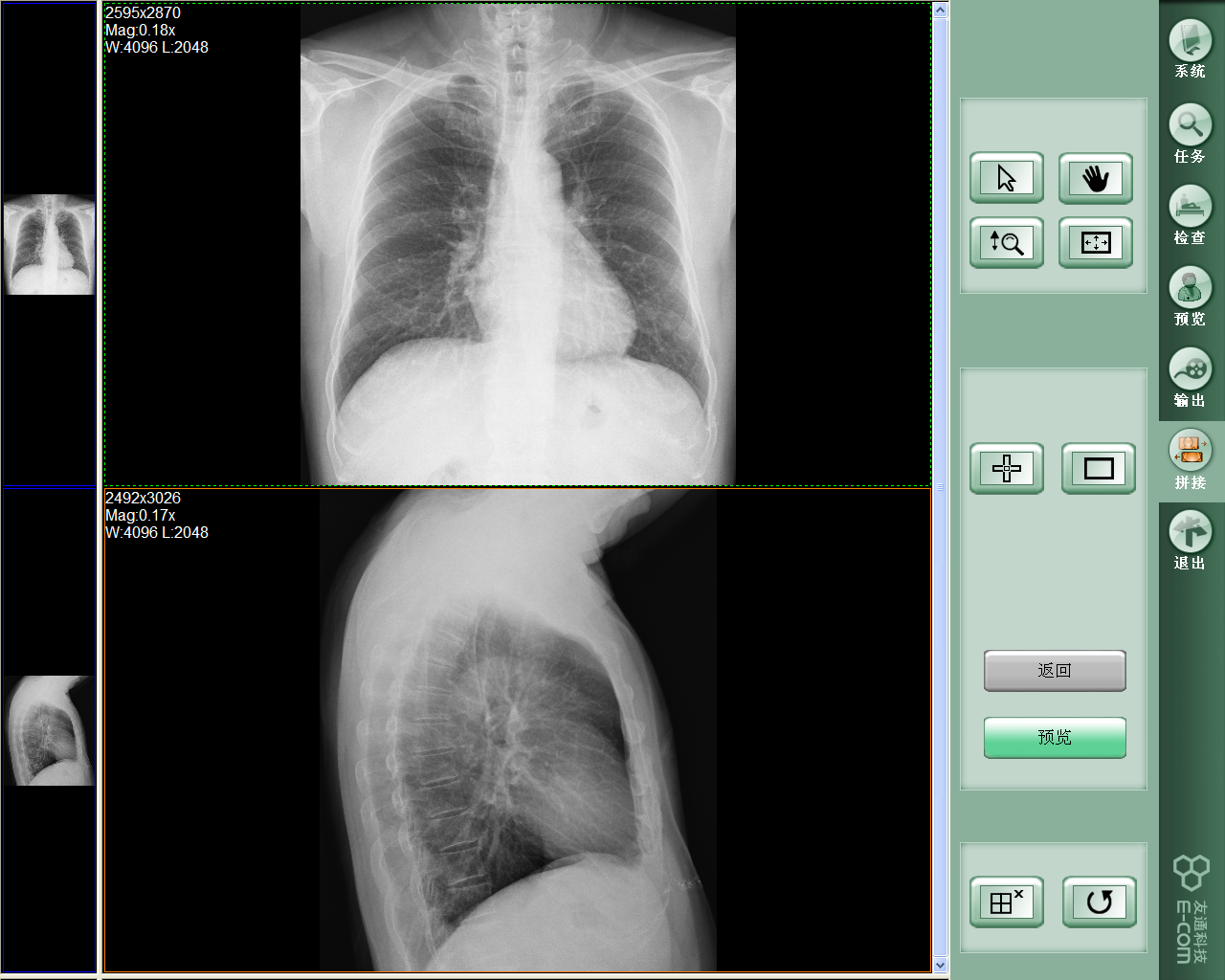Activate the hand pan tool
The image size is (1225, 980).
[1096, 178]
